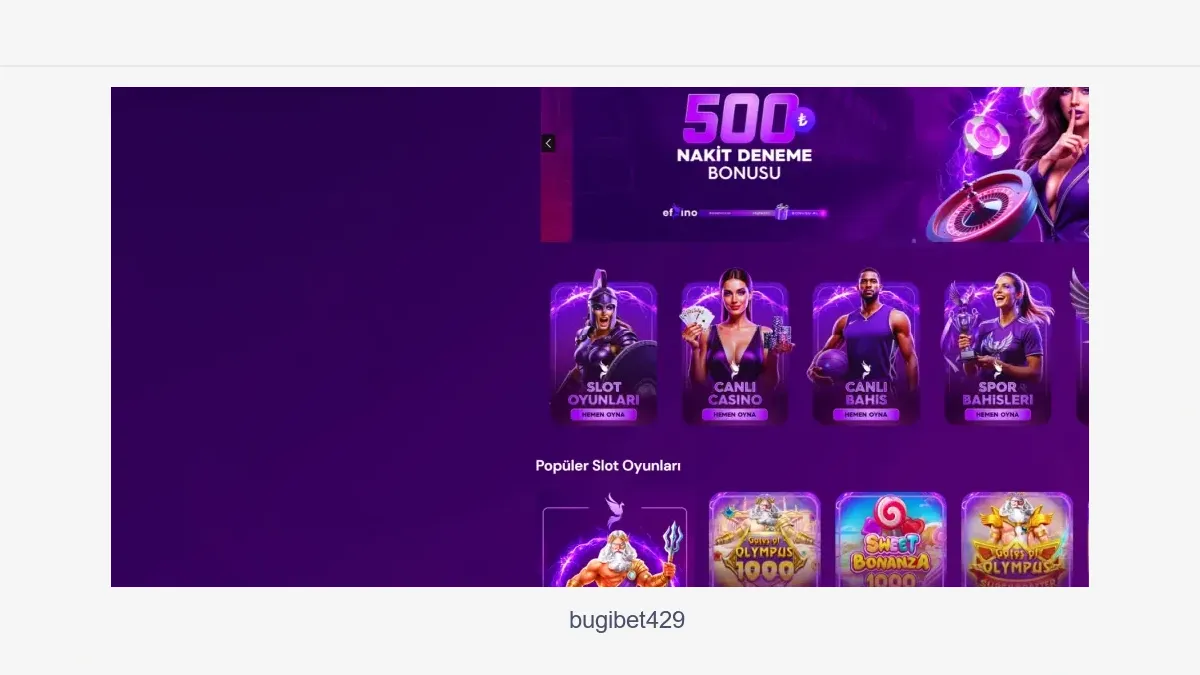The height and width of the screenshot is (675, 1200).
Task: Click the gift box icon in banner
Action: click(x=782, y=212)
